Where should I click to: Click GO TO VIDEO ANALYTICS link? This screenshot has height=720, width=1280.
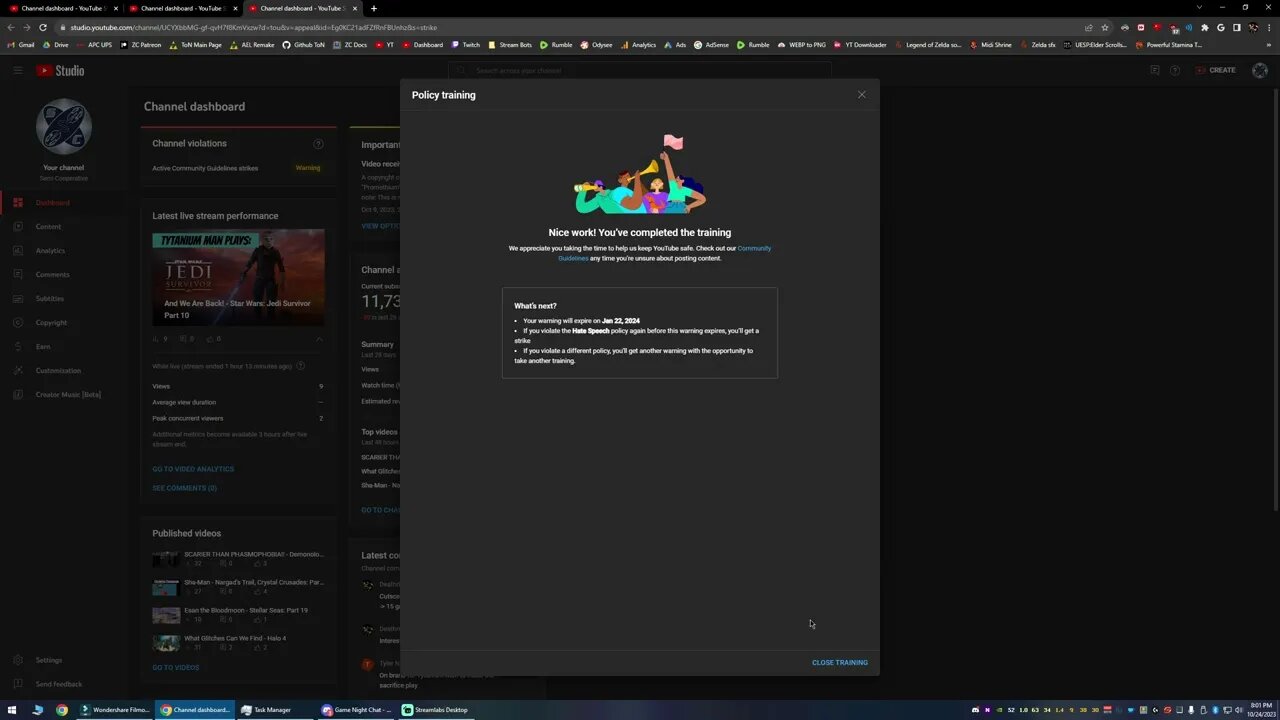193,469
